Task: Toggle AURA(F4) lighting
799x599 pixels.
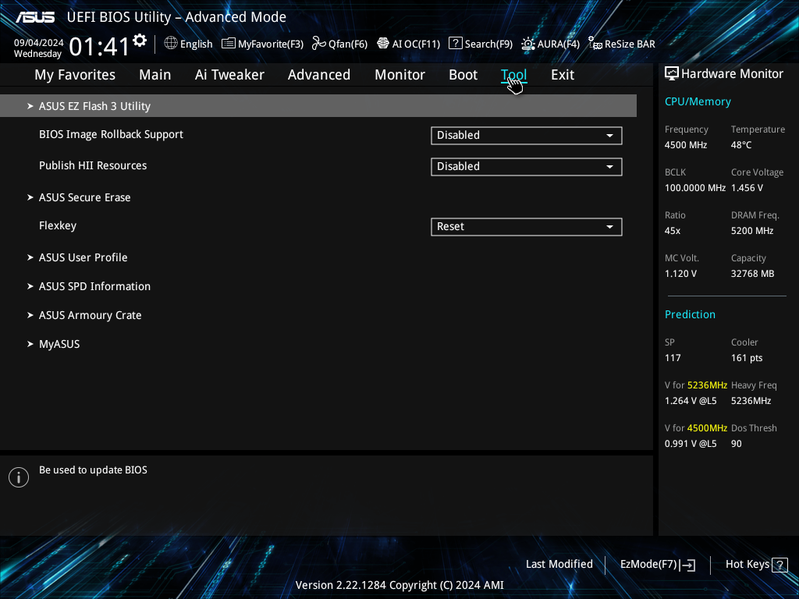Action: tap(550, 44)
